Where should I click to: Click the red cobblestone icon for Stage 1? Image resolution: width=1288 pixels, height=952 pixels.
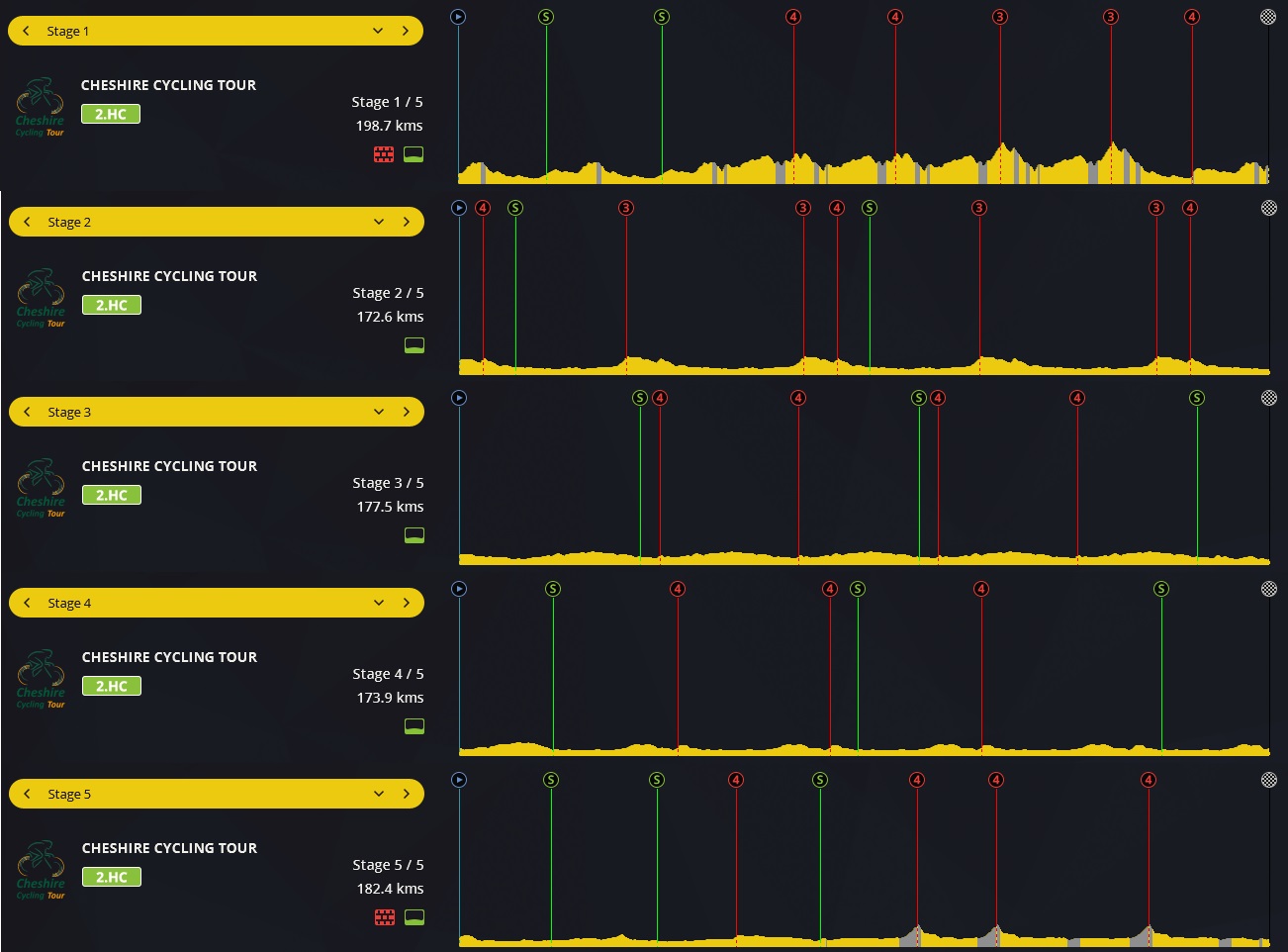(x=384, y=154)
